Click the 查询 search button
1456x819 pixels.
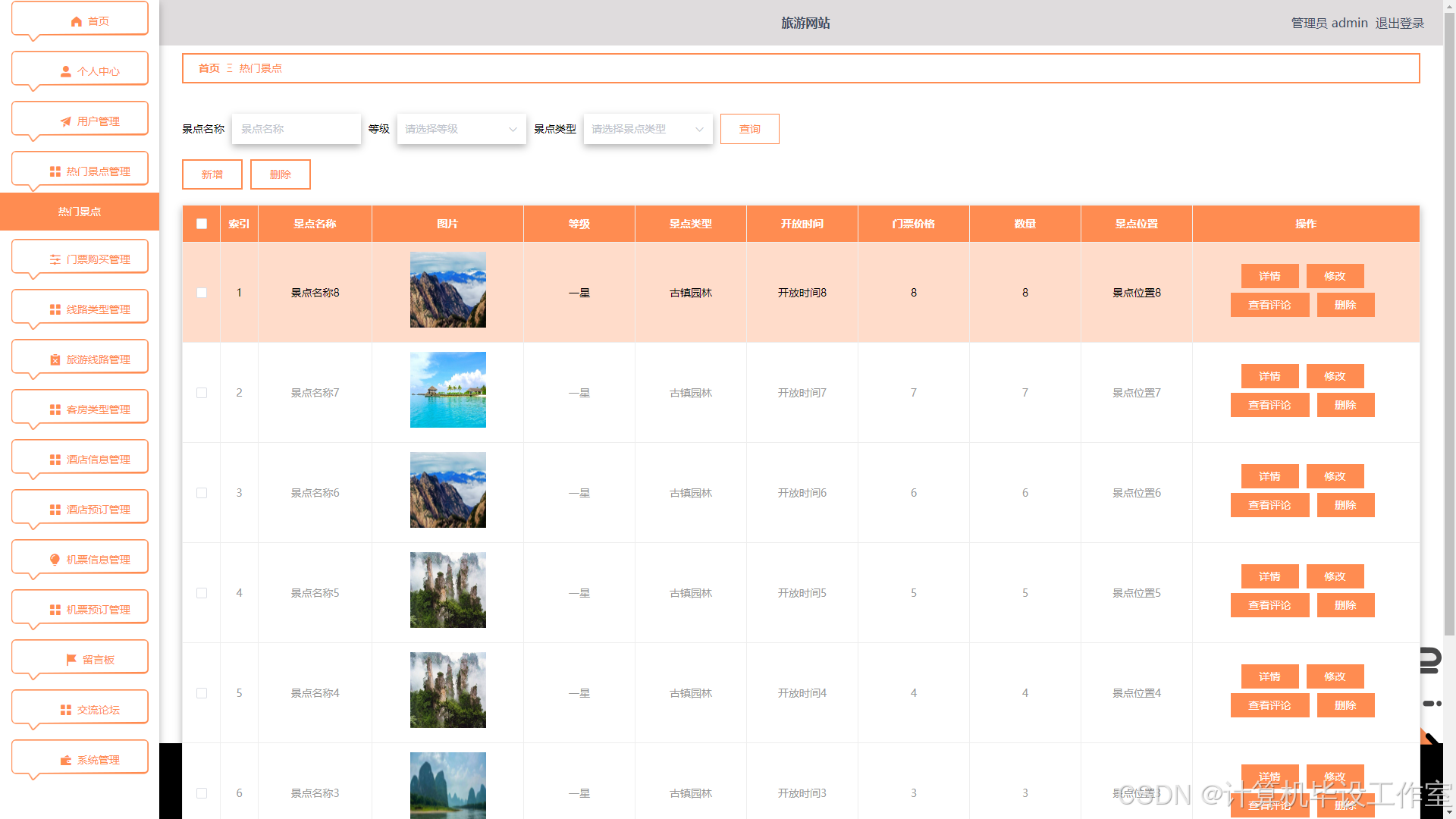click(749, 129)
